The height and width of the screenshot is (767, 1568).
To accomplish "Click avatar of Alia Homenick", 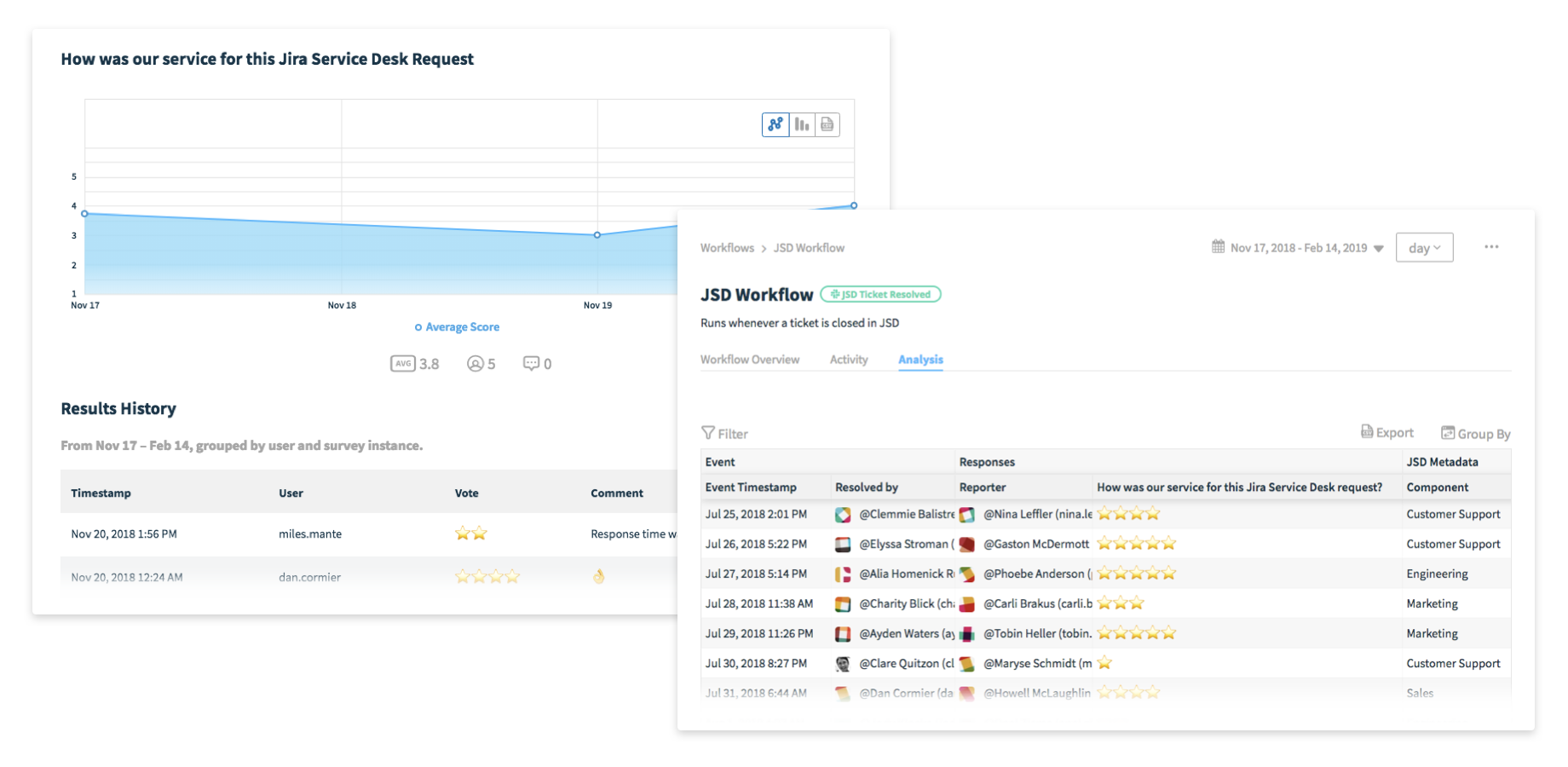I will [843, 574].
